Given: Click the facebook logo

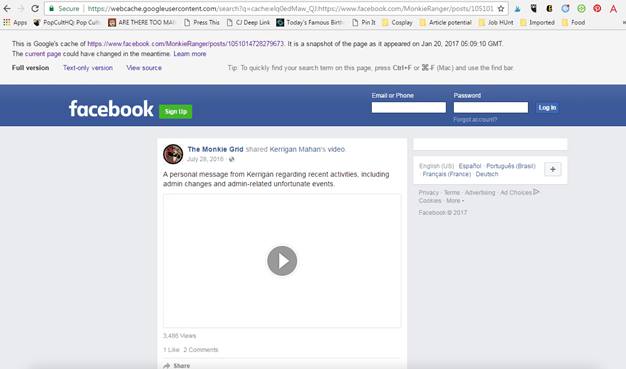Looking at the screenshot, I should click(111, 109).
